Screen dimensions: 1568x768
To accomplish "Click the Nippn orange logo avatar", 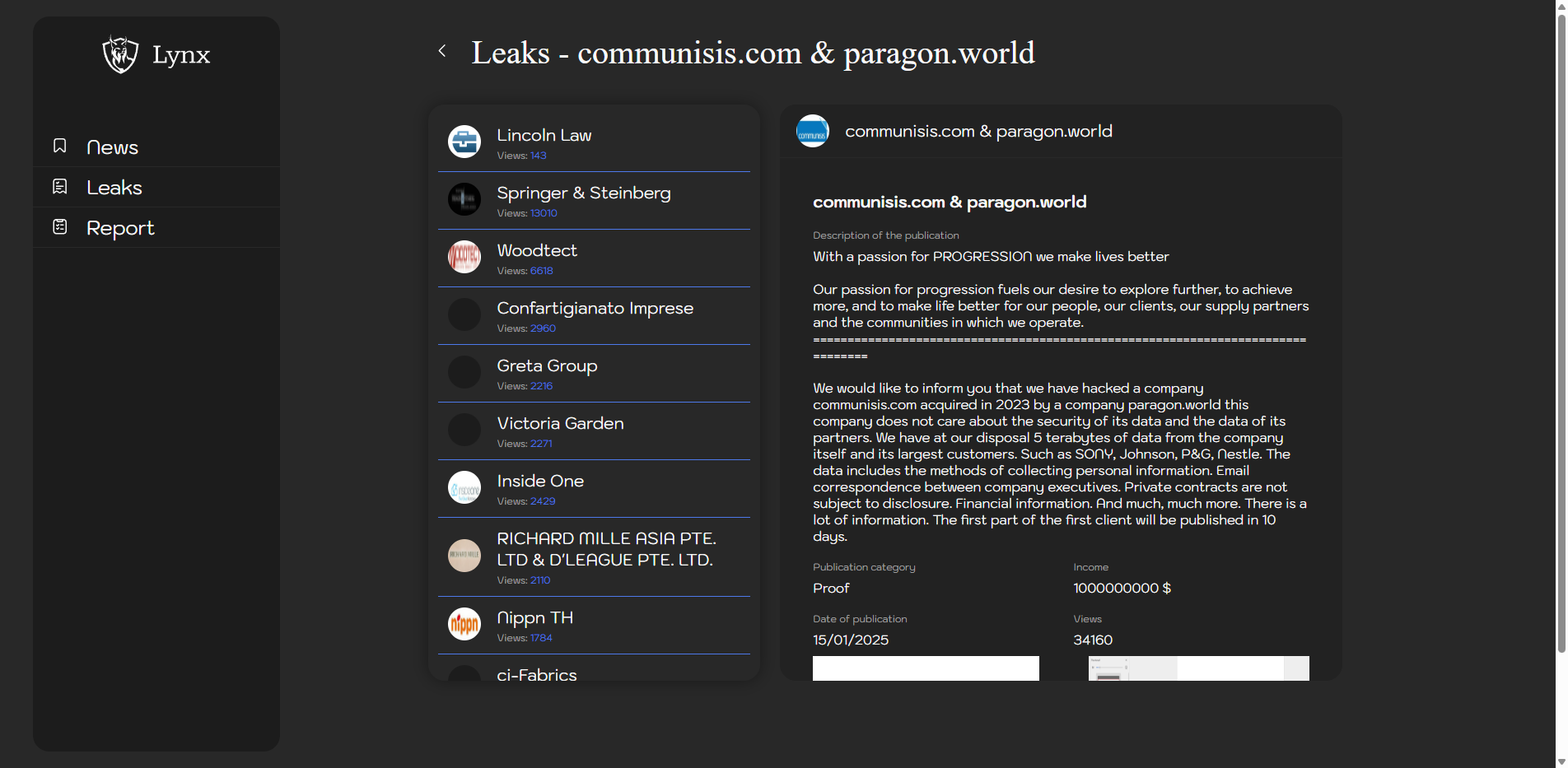I will 464,624.
